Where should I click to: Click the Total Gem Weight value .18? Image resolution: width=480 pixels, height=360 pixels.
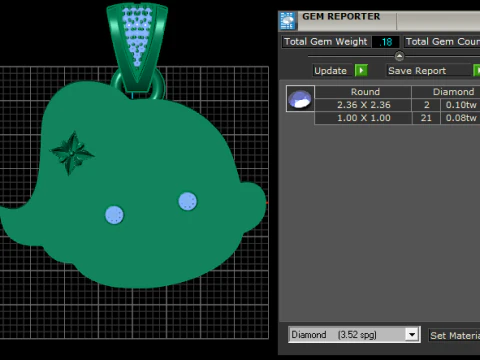click(x=385, y=42)
